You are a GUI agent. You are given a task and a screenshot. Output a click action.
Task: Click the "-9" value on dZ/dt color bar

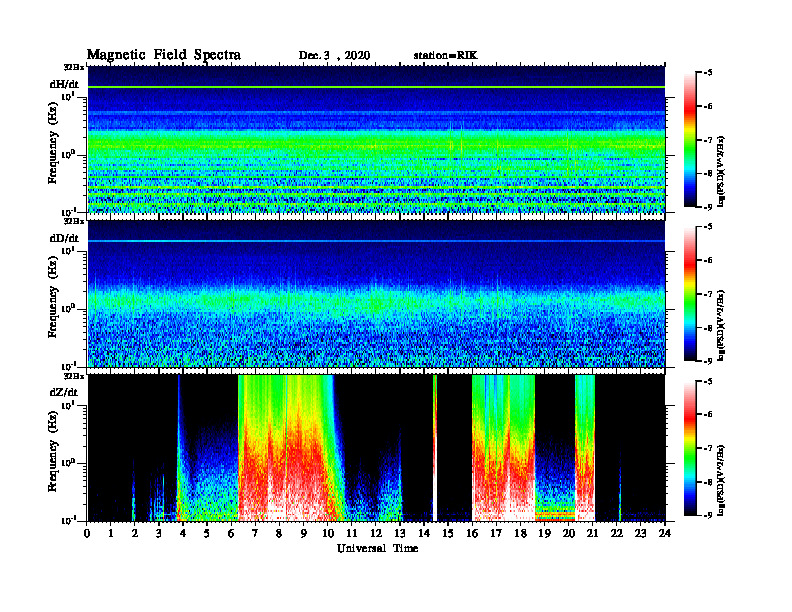pyautogui.click(x=708, y=515)
